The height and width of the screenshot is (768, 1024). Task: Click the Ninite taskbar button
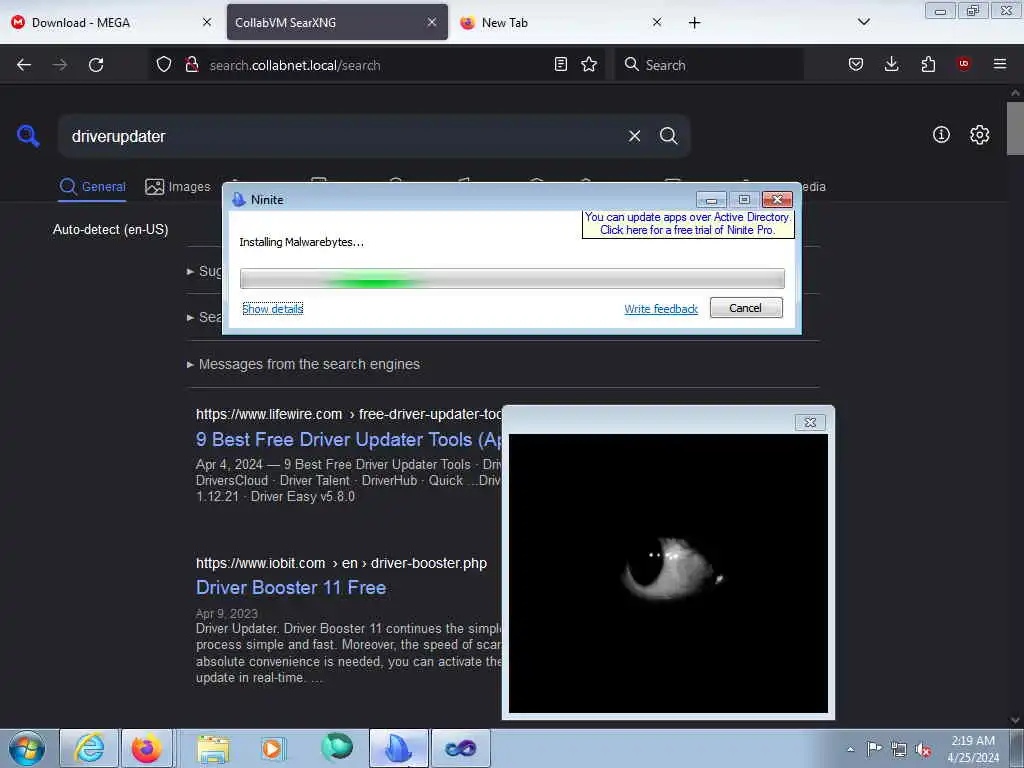398,748
